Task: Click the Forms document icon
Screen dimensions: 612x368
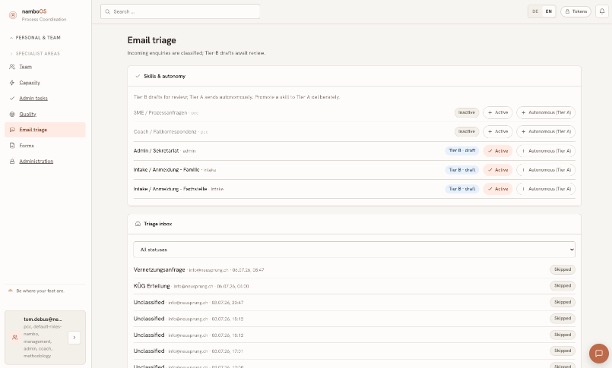Action: coord(12,146)
